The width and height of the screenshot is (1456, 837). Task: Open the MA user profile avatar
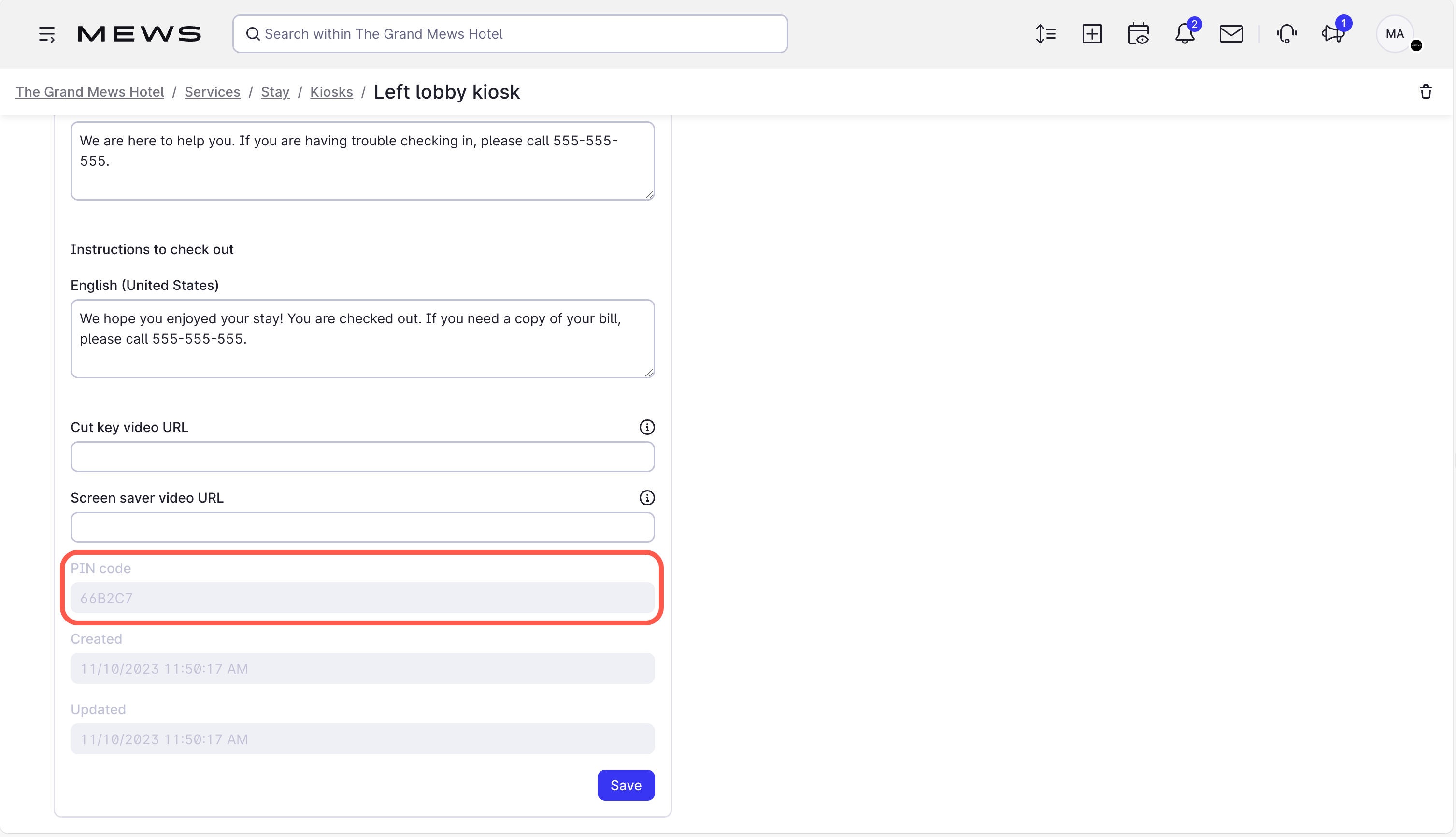click(x=1395, y=34)
